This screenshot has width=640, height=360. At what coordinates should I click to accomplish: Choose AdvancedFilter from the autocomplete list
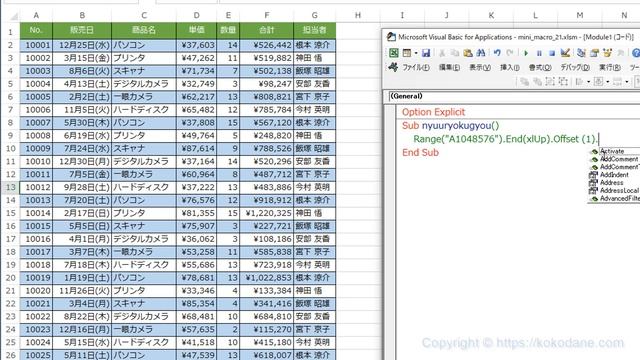614,198
